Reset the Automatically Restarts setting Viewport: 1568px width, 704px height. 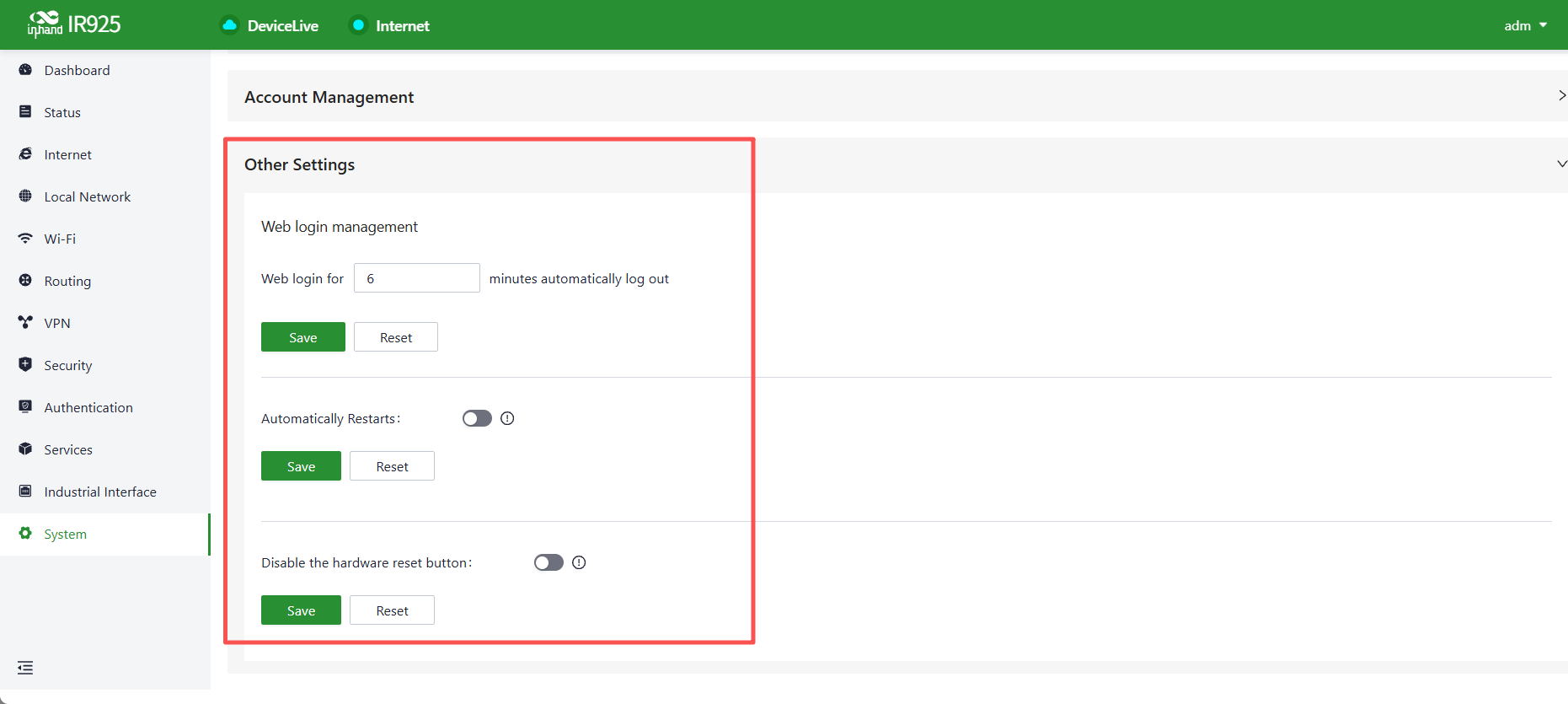392,466
